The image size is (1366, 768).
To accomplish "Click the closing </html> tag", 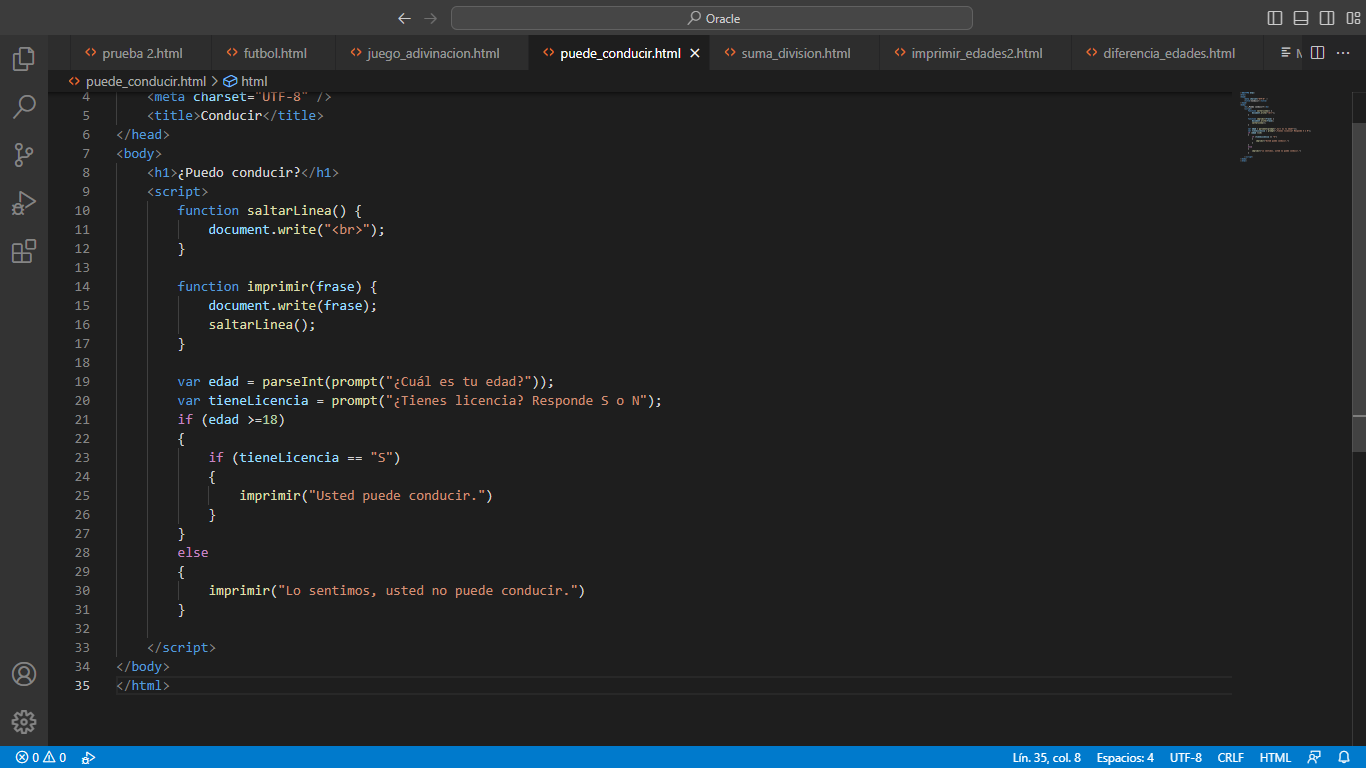I will (x=143, y=685).
